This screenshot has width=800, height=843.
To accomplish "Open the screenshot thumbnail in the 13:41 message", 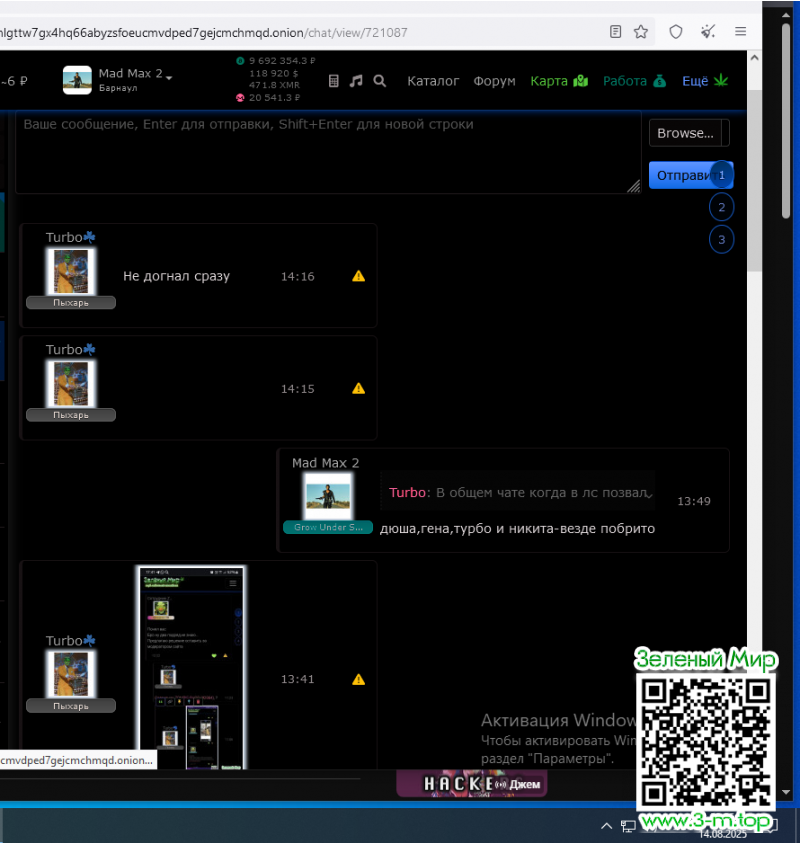I will pyautogui.click(x=191, y=667).
